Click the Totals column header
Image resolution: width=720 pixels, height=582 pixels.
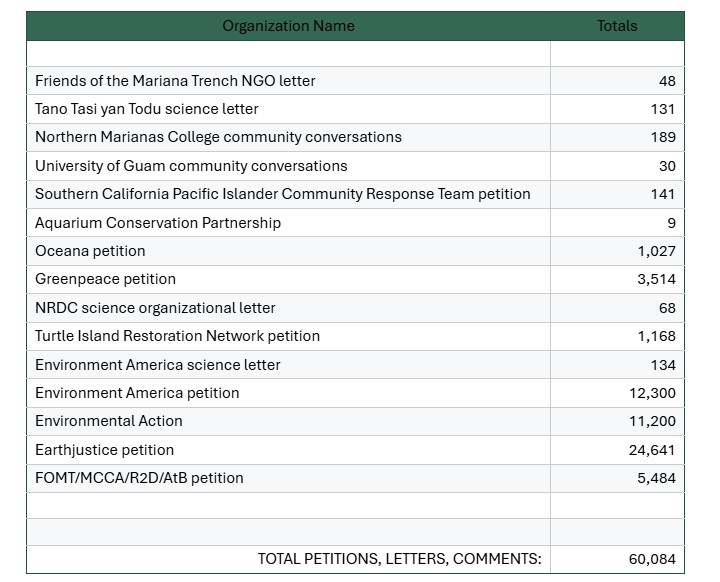617,26
